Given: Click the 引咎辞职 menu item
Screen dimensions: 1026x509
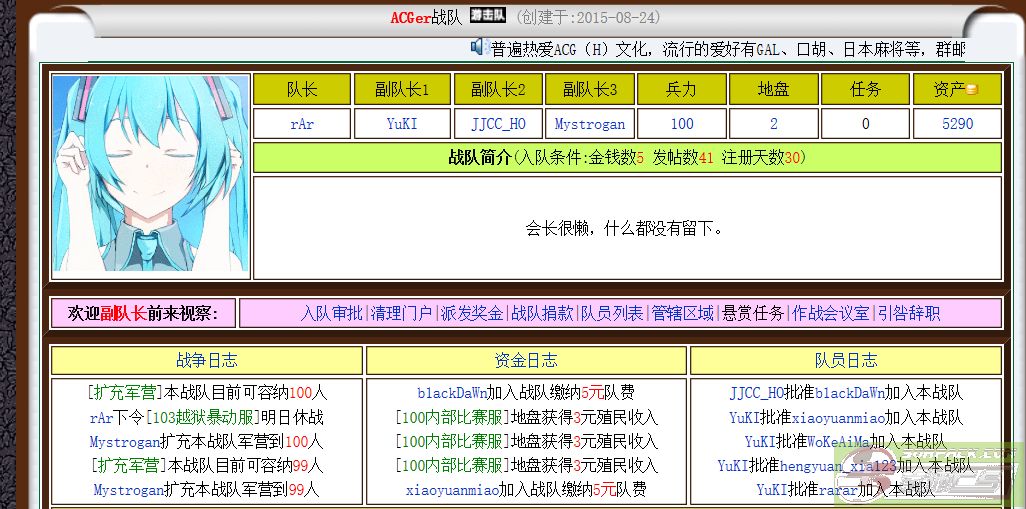Looking at the screenshot, I should tap(909, 313).
